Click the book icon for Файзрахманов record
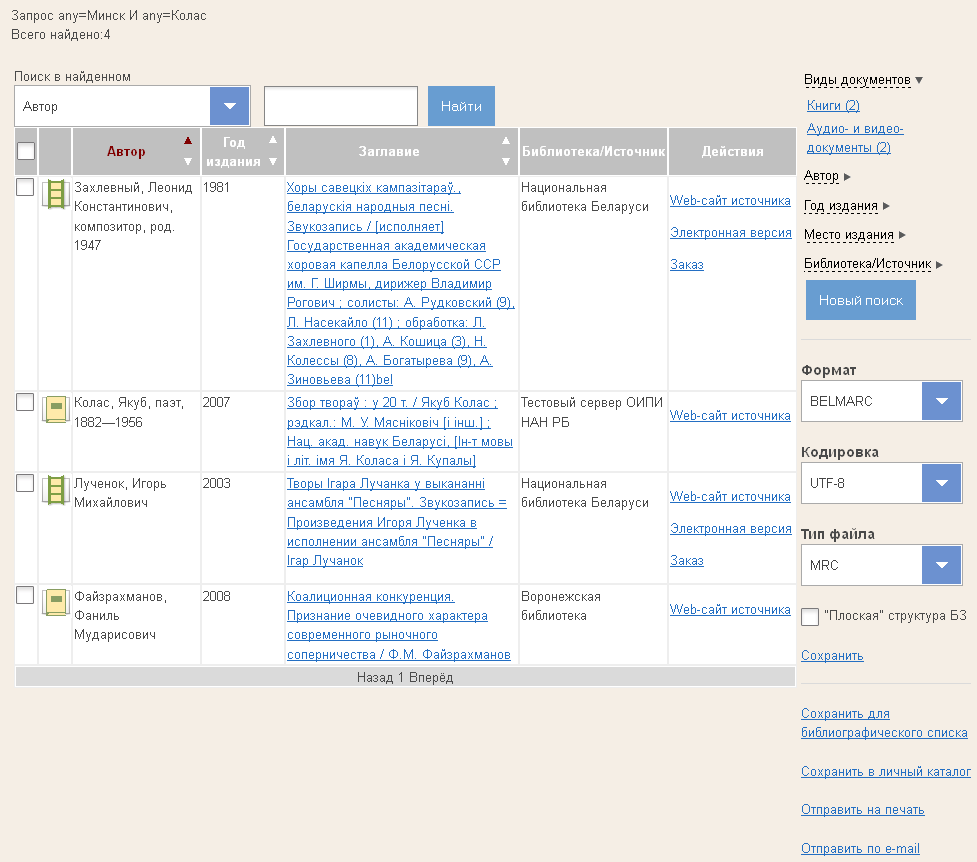This screenshot has height=862, width=977. tap(55, 602)
